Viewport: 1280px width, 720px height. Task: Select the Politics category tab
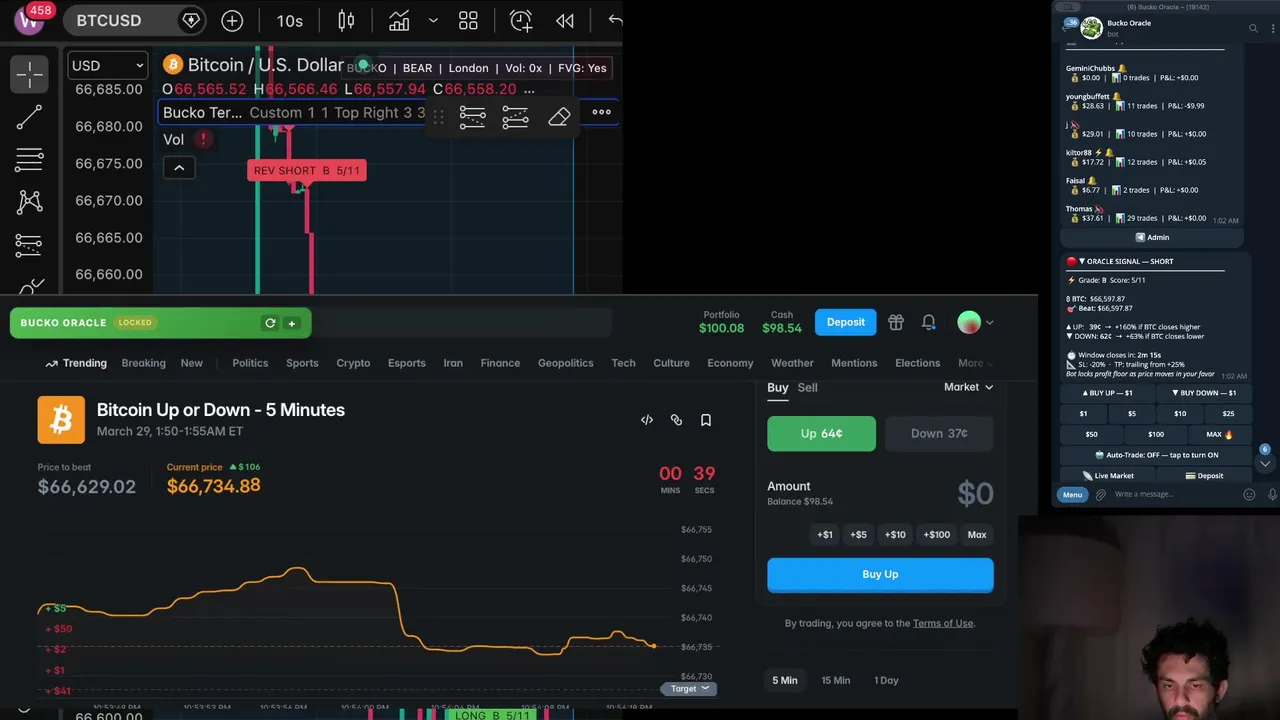point(250,363)
